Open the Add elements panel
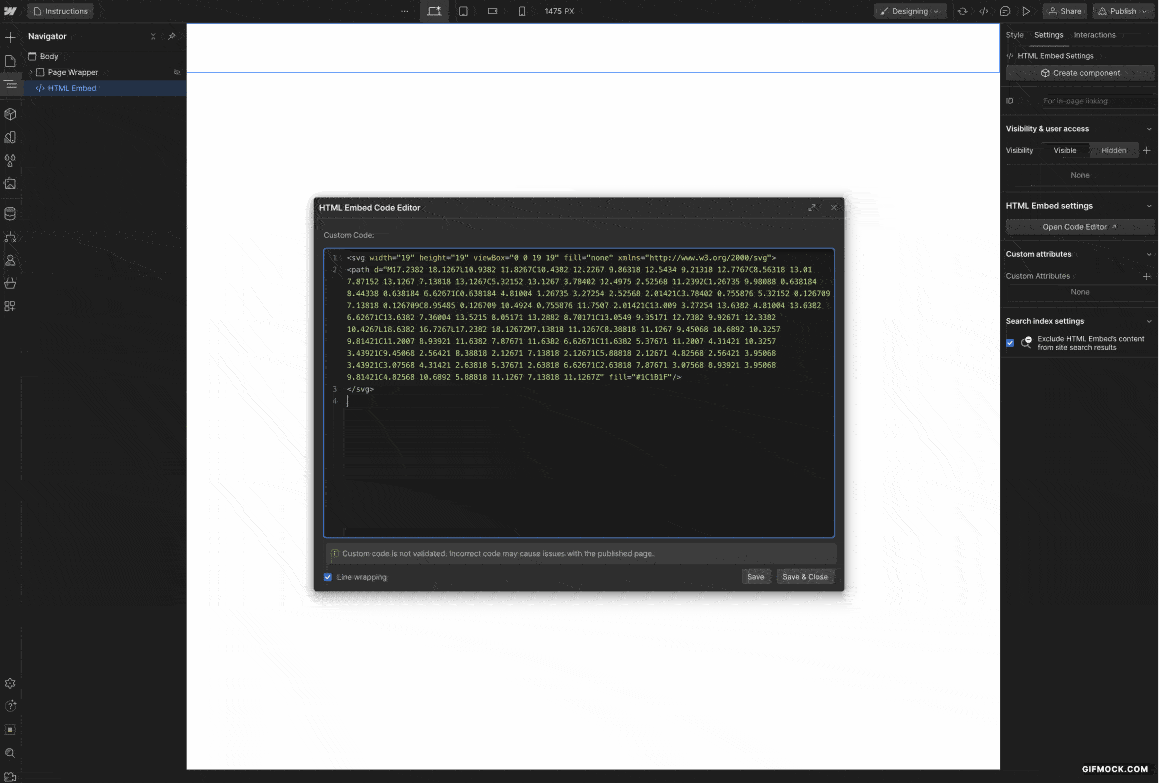 pyautogui.click(x=10, y=37)
